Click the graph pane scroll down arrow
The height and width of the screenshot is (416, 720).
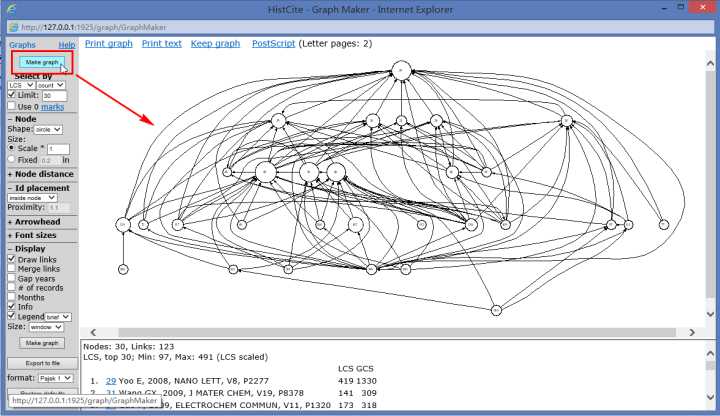710,314
